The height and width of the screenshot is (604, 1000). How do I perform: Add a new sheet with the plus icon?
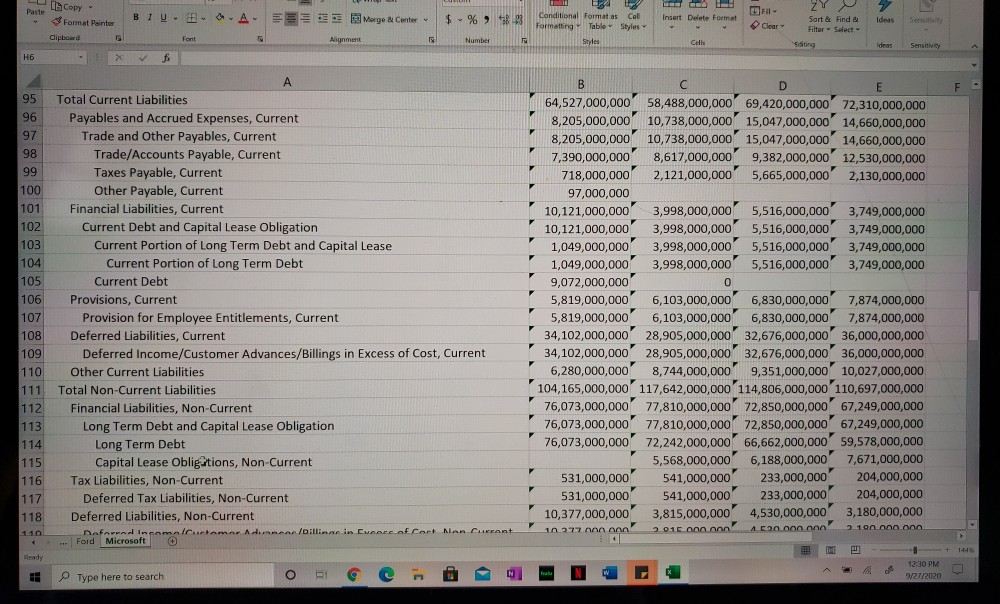172,541
